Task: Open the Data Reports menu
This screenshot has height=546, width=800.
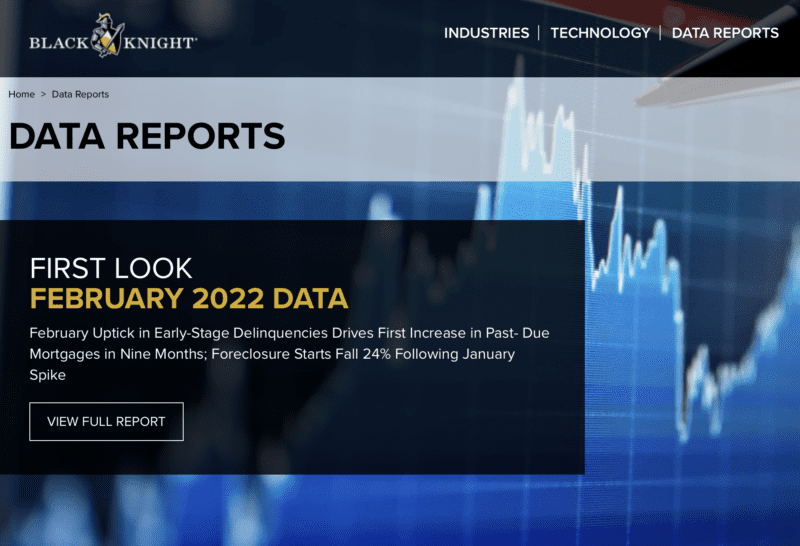Action: click(725, 33)
